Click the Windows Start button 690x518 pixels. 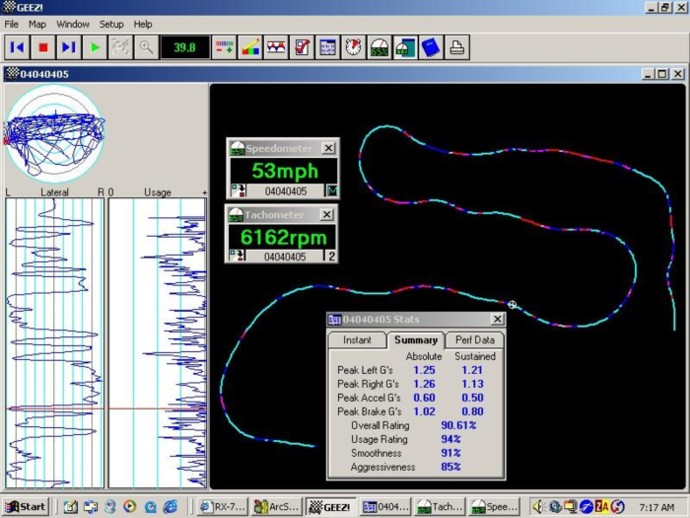(x=27, y=506)
